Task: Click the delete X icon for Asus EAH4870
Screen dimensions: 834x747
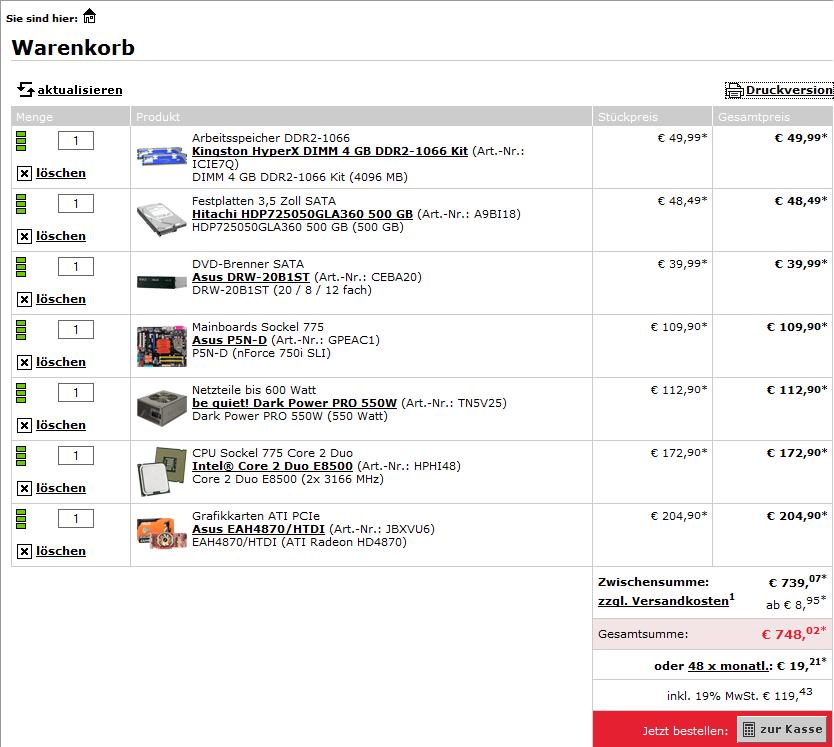Action: tap(24, 551)
